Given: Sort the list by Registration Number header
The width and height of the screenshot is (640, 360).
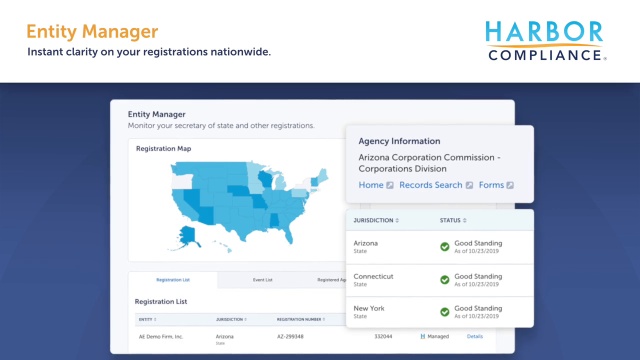Looking at the screenshot, I should tap(301, 319).
